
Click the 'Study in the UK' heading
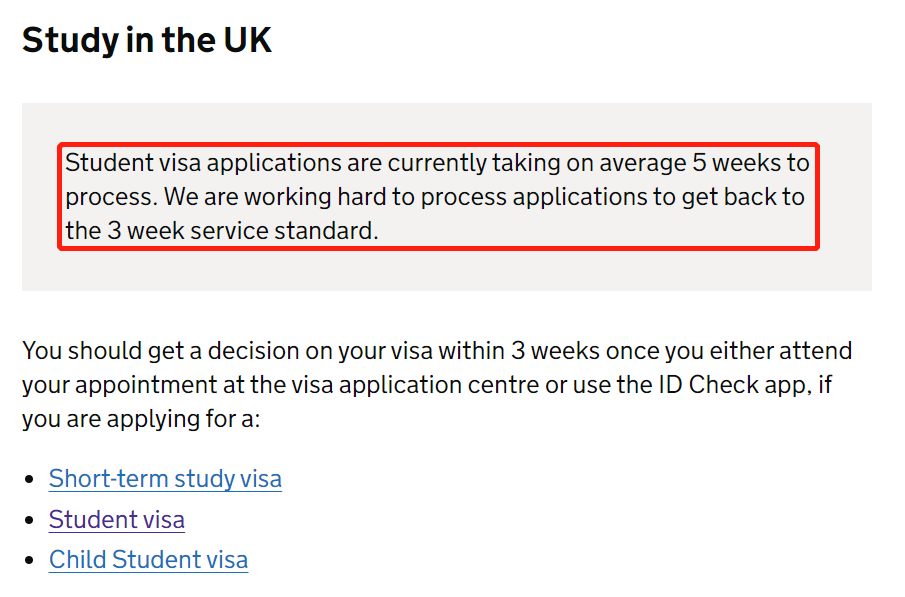pos(147,40)
